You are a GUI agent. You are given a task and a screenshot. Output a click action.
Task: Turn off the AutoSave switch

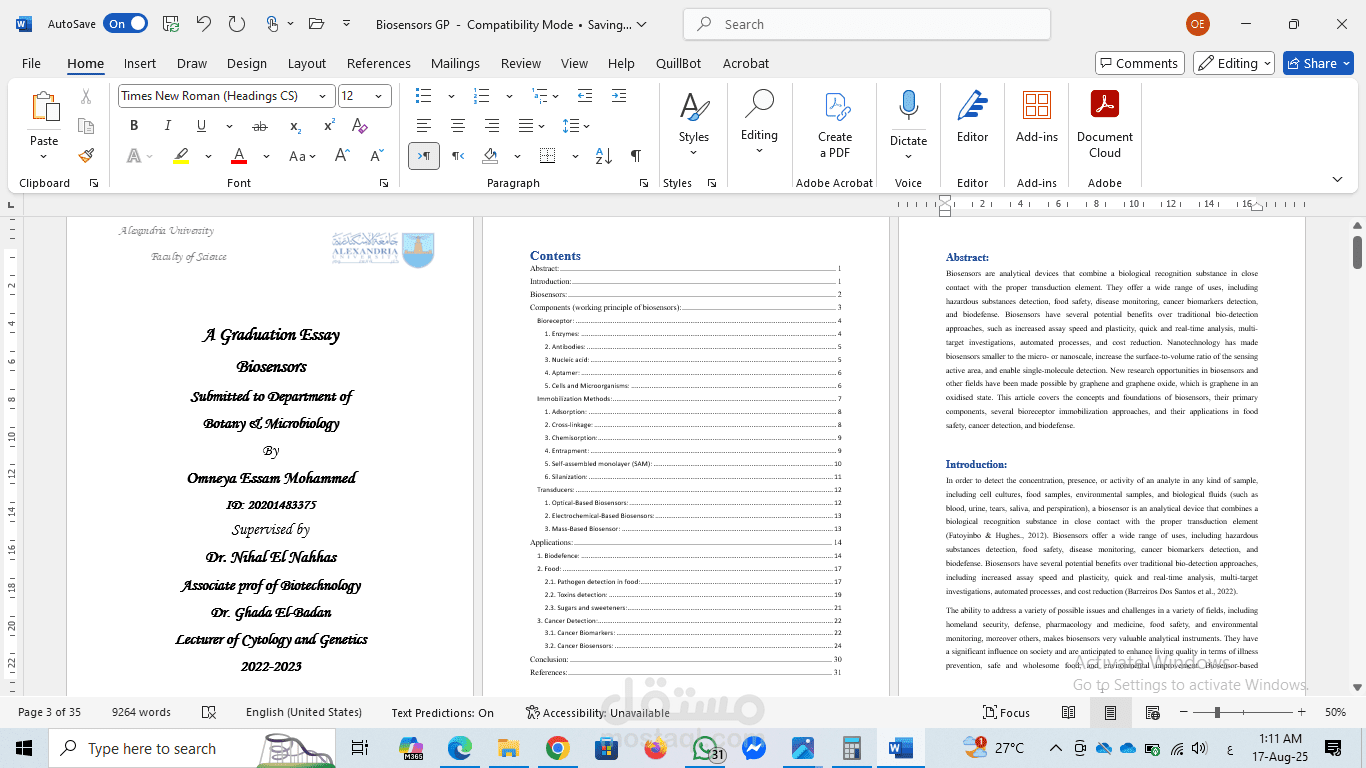tap(126, 24)
